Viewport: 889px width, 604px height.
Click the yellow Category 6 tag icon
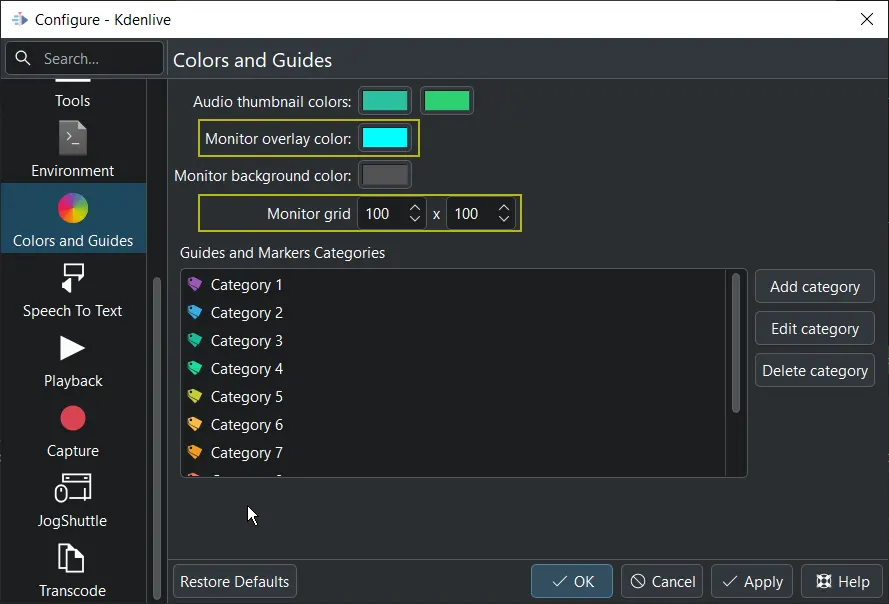[x=194, y=424]
